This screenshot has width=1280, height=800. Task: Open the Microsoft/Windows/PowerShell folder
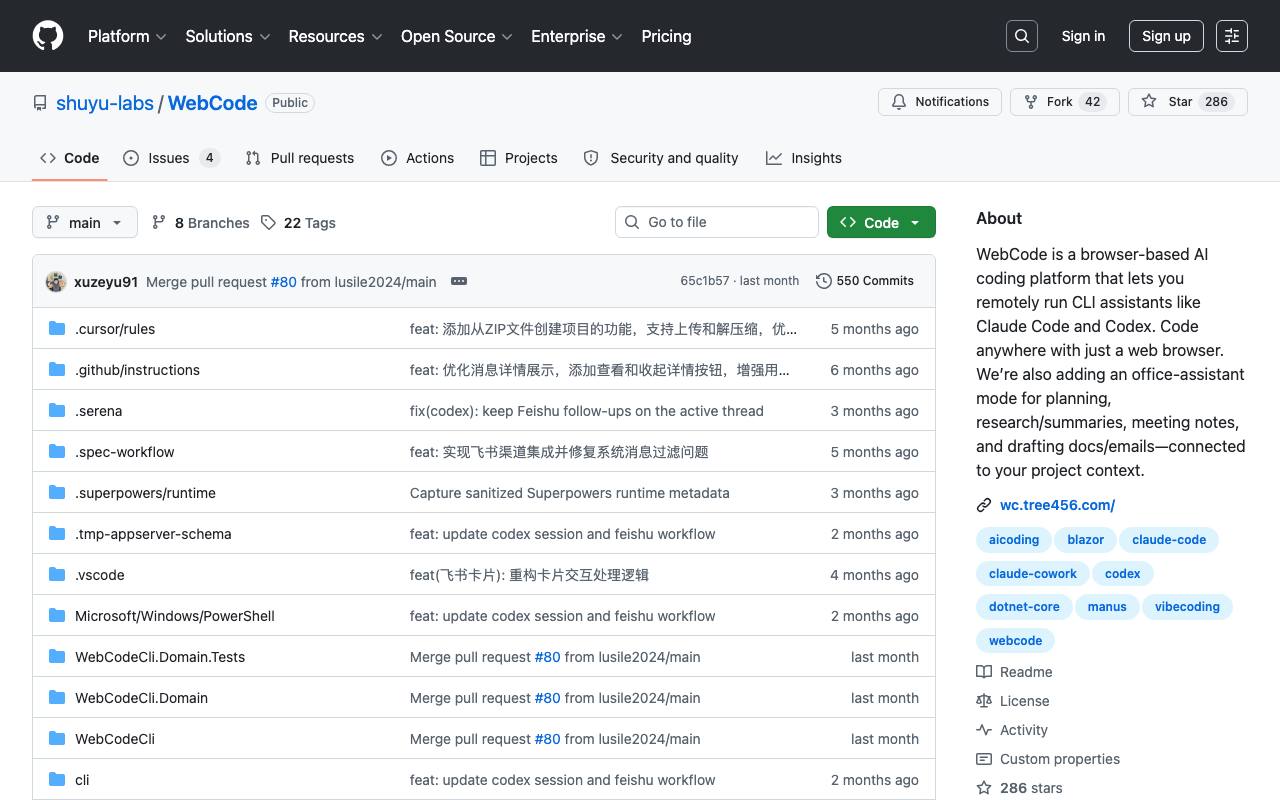pos(175,616)
